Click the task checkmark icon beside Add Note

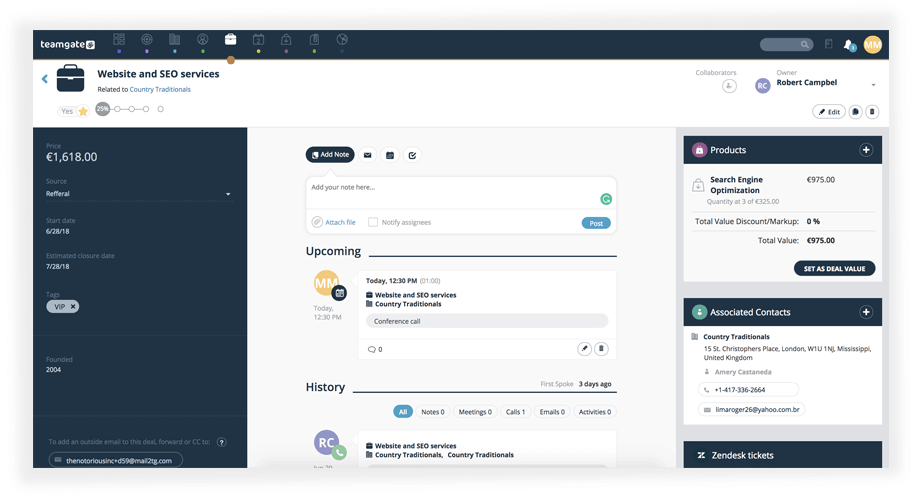[412, 155]
